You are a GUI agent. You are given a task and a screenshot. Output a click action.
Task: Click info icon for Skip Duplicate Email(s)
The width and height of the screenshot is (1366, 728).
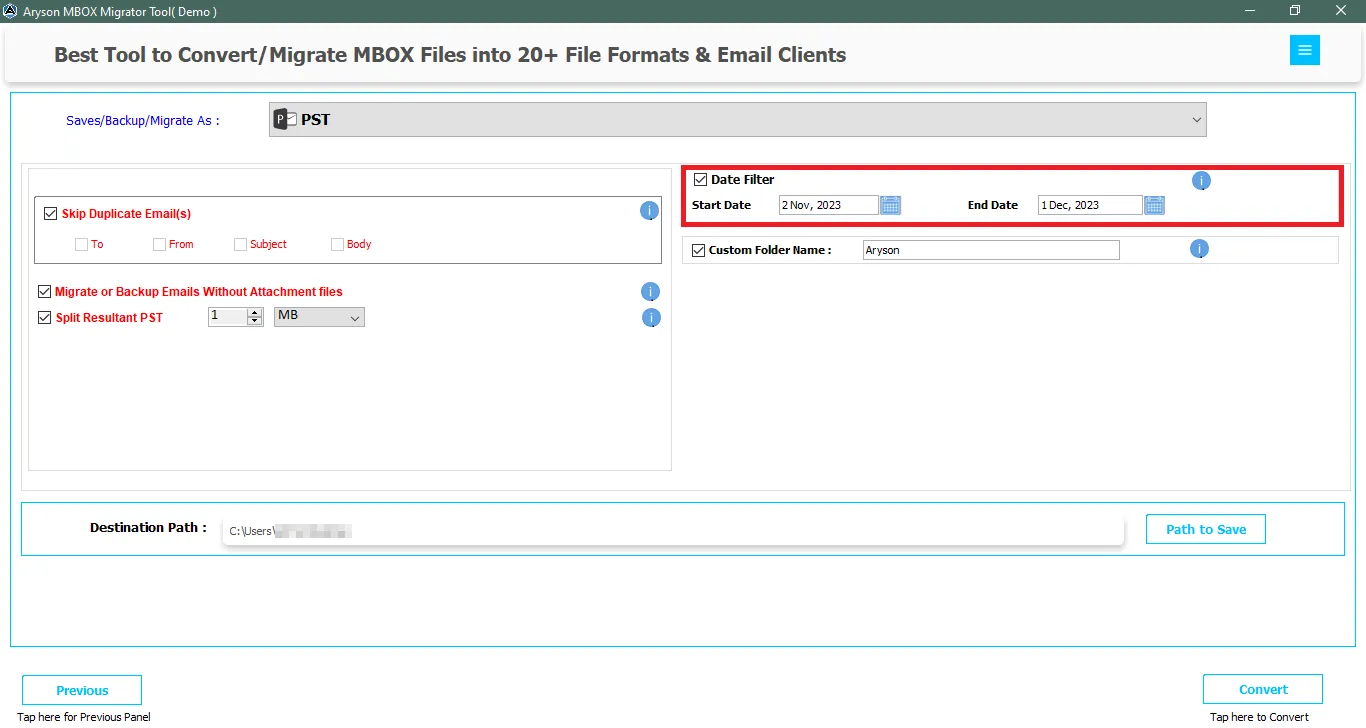[649, 211]
